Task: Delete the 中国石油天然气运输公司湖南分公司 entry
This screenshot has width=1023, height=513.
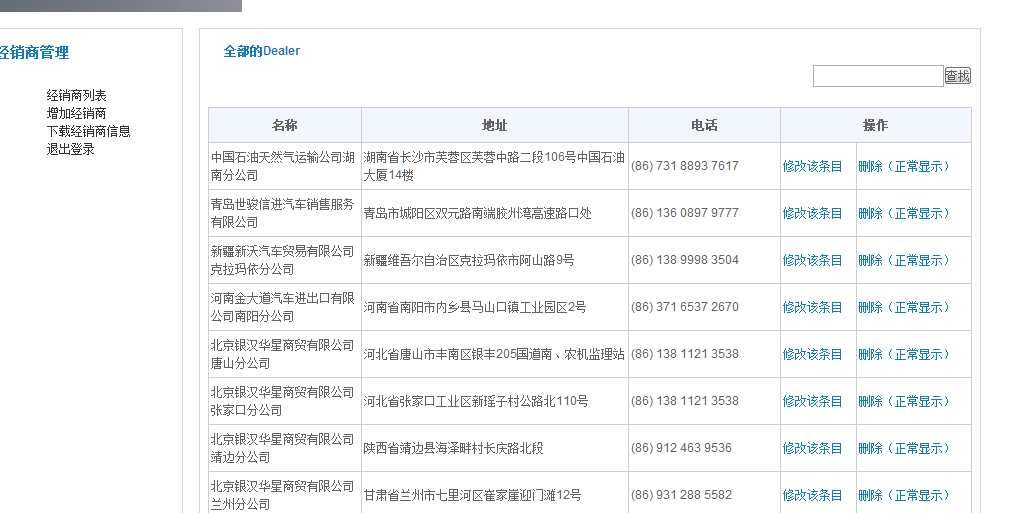Action: click(x=904, y=166)
